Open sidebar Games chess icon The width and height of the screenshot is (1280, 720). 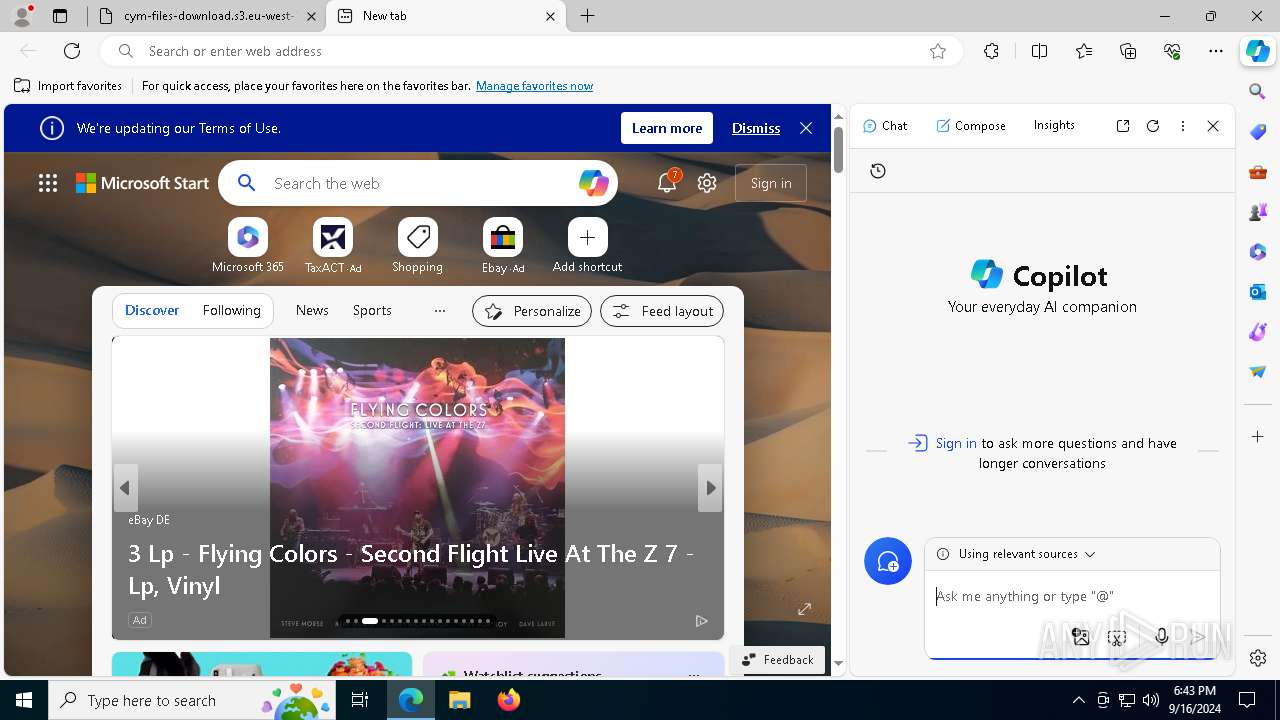[x=1258, y=212]
